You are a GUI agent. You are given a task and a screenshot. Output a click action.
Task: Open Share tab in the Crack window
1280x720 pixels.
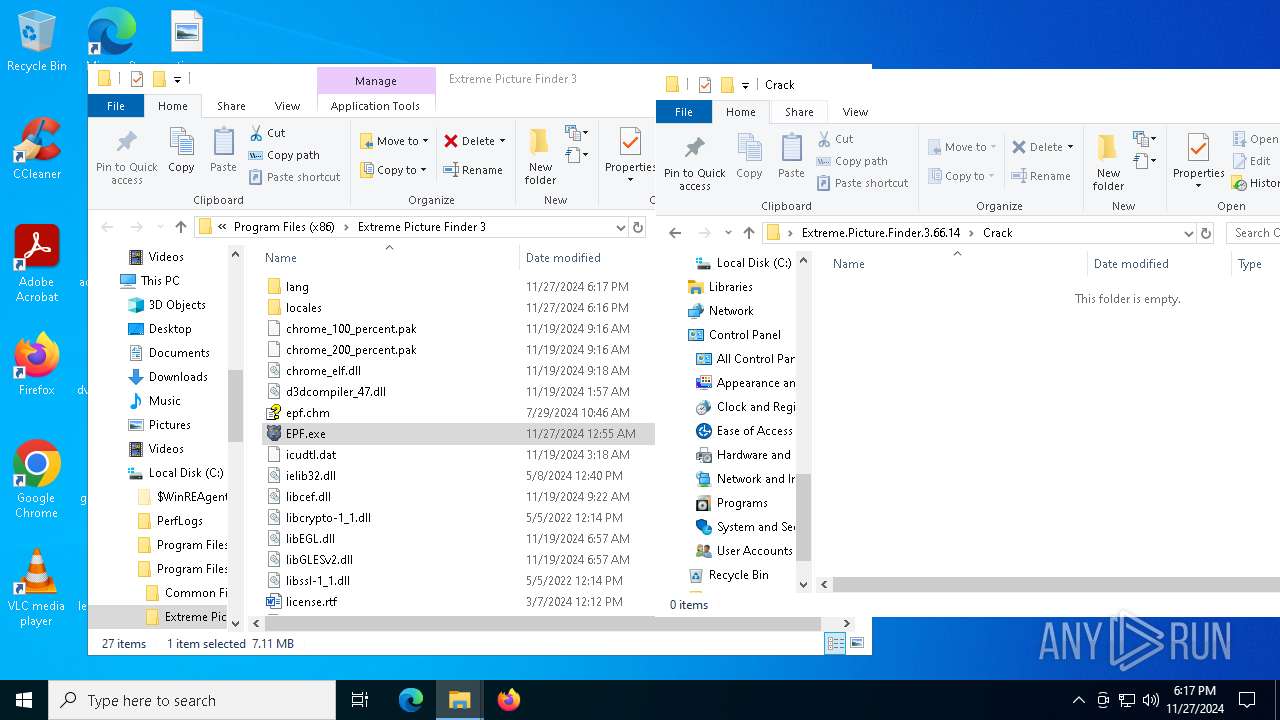point(799,112)
